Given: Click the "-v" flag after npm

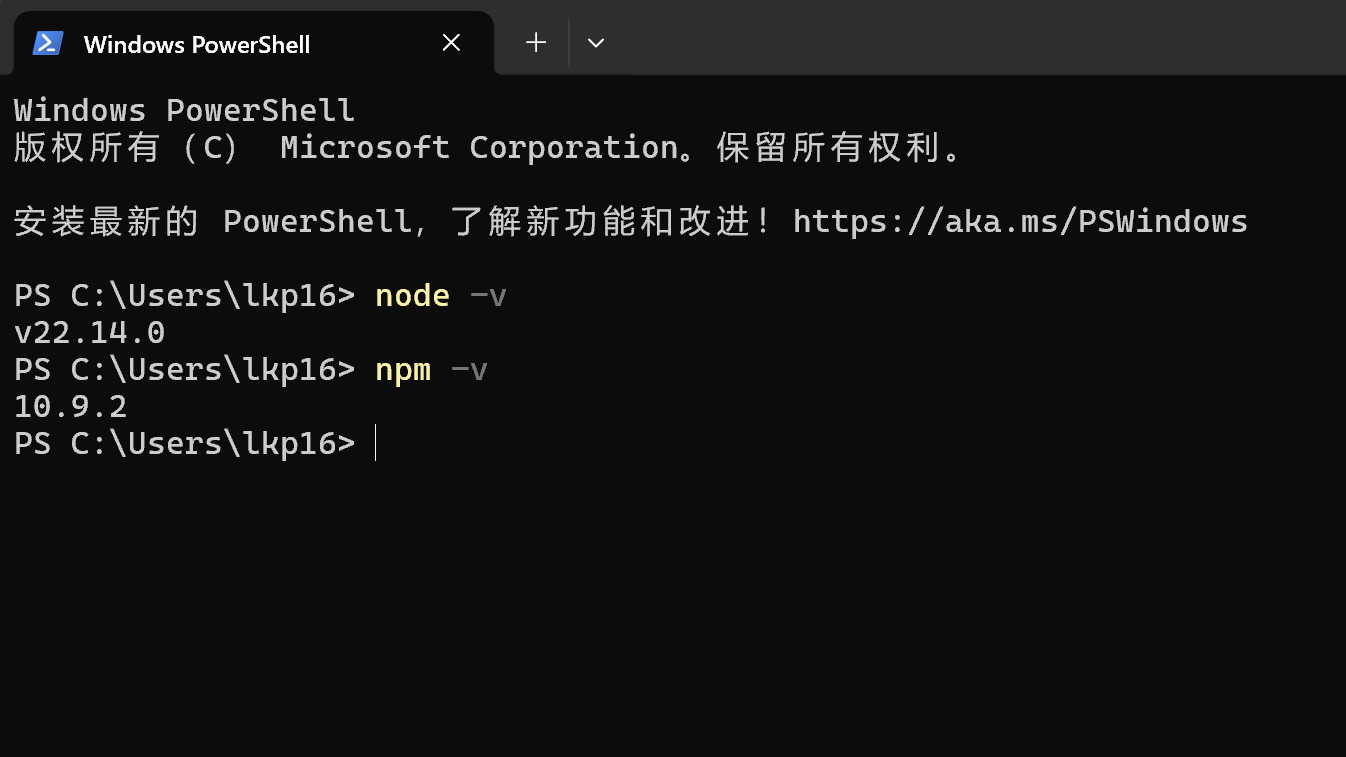Looking at the screenshot, I should [x=469, y=370].
